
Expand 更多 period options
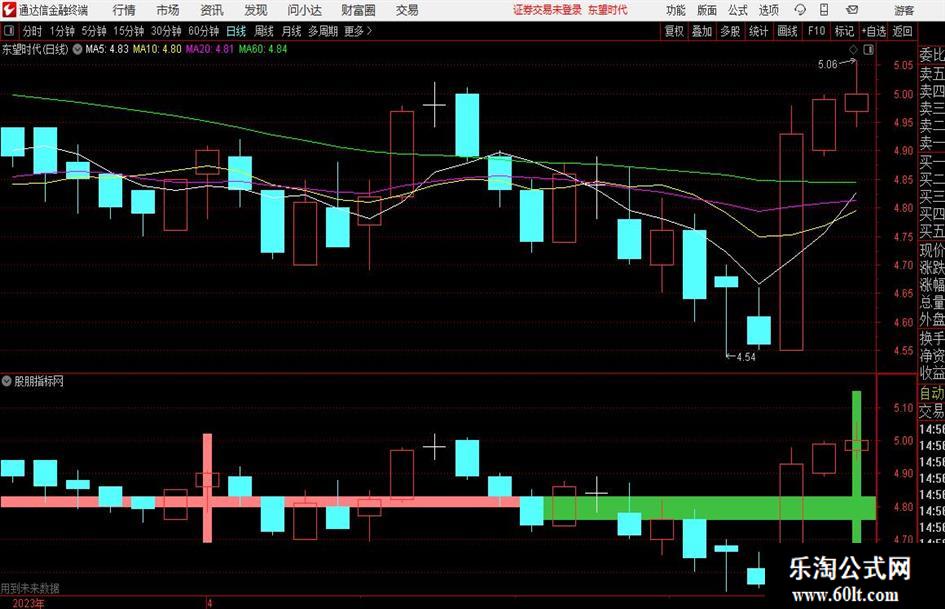click(358, 31)
